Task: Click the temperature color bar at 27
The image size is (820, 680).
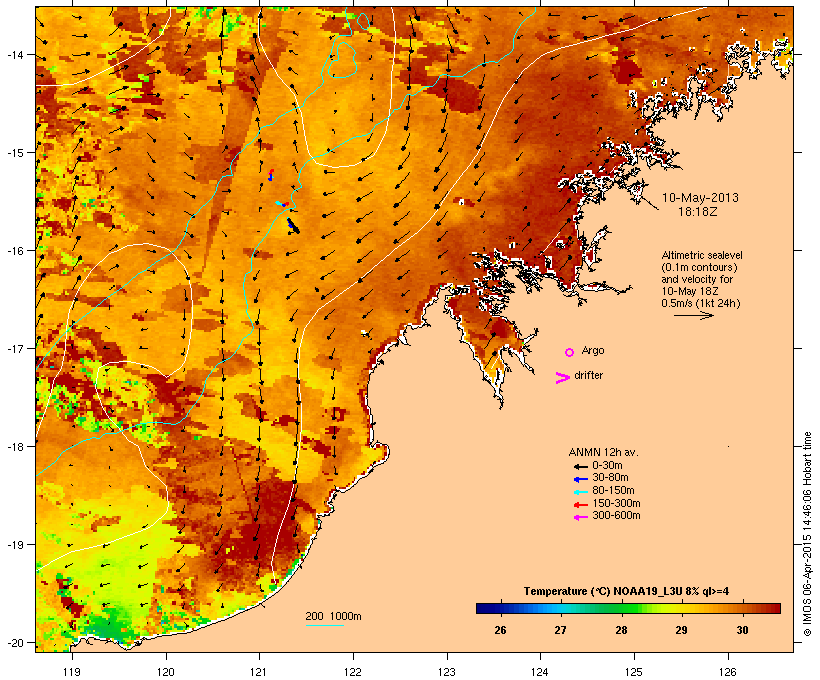Action: 561,608
